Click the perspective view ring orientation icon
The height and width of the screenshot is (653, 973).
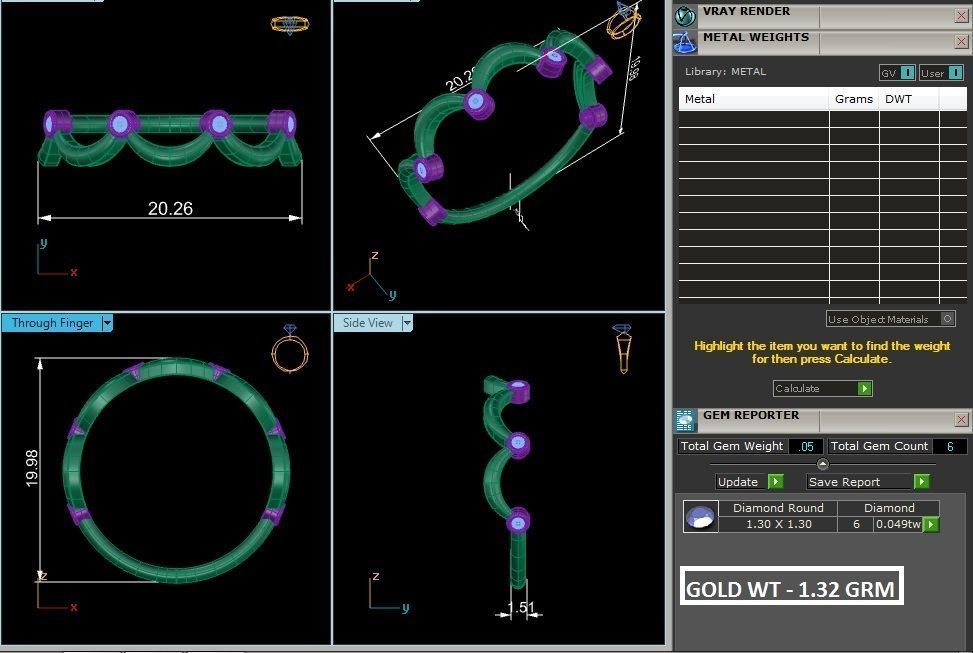[623, 21]
